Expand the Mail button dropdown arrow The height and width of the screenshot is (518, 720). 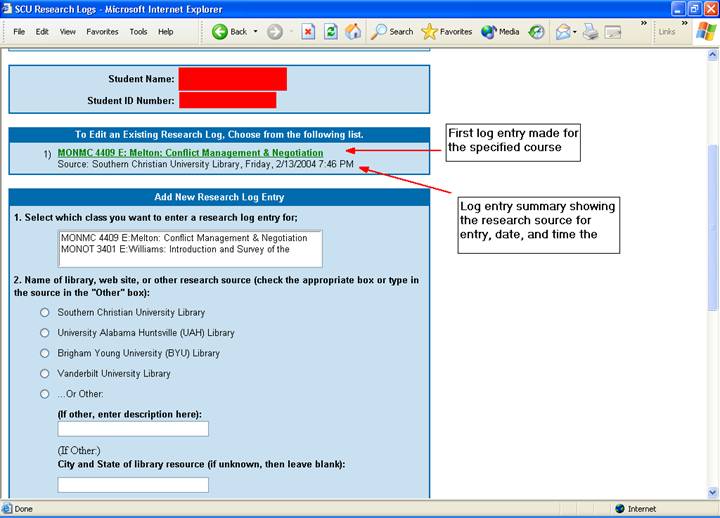(x=576, y=31)
